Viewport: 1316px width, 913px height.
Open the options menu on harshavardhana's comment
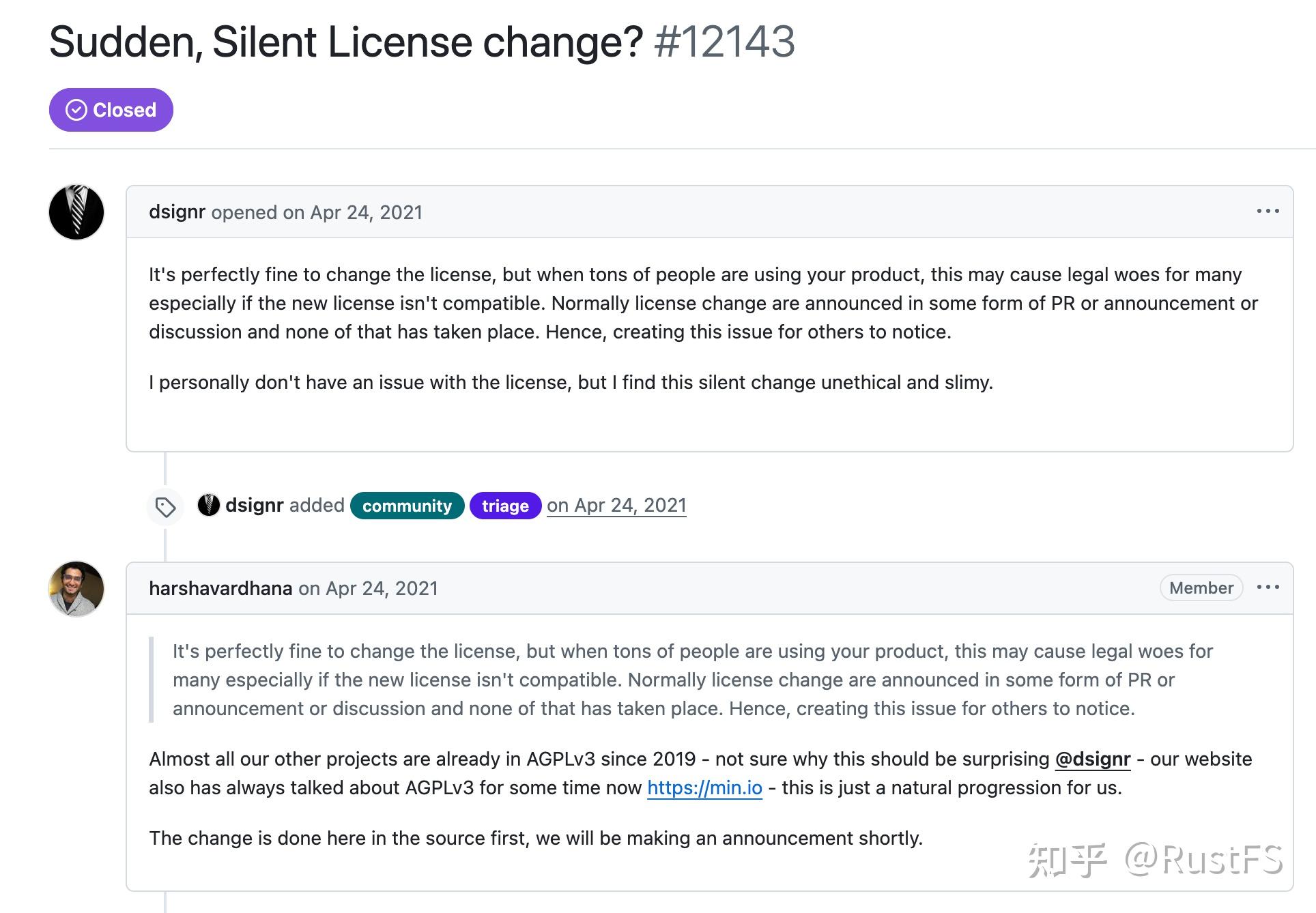[x=1268, y=588]
